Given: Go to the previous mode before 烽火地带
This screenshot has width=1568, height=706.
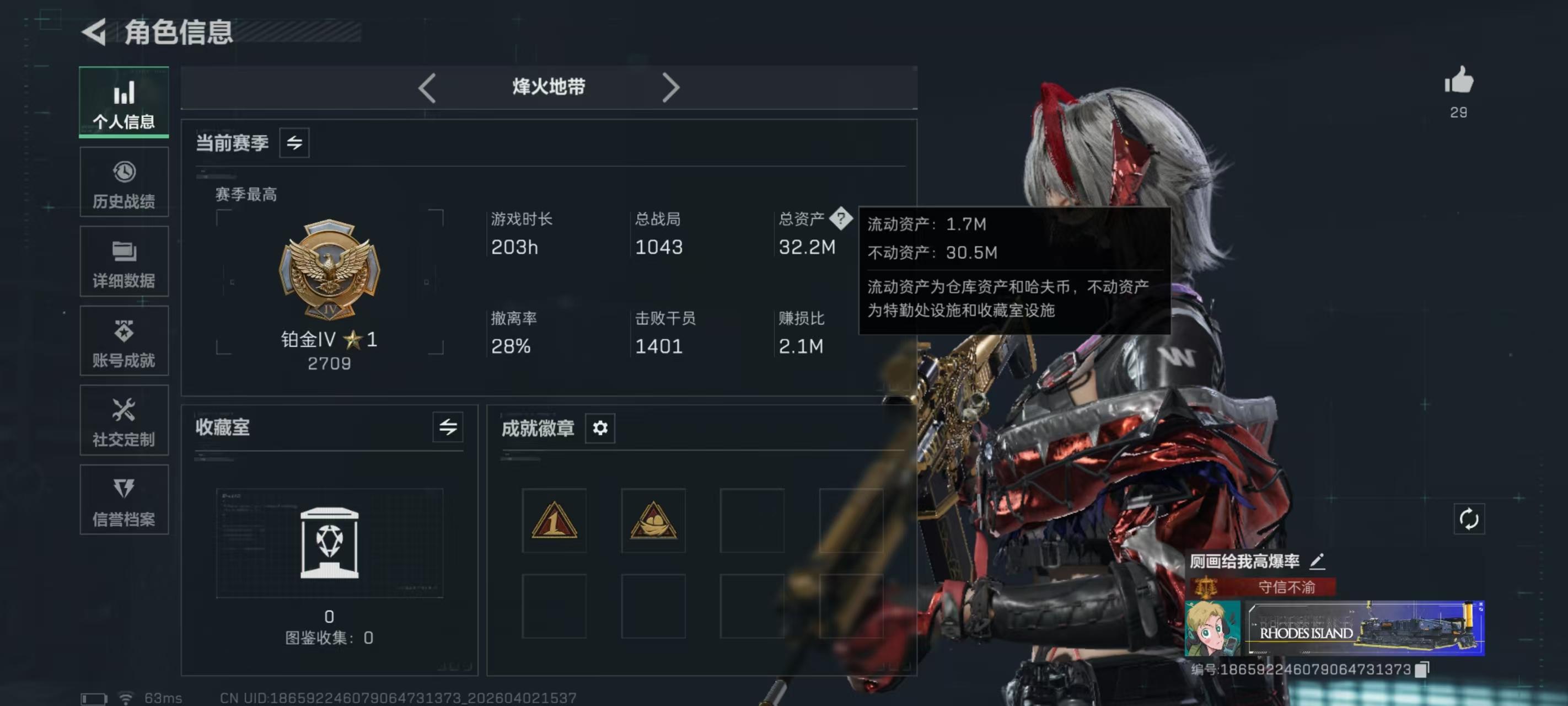Looking at the screenshot, I should 427,88.
